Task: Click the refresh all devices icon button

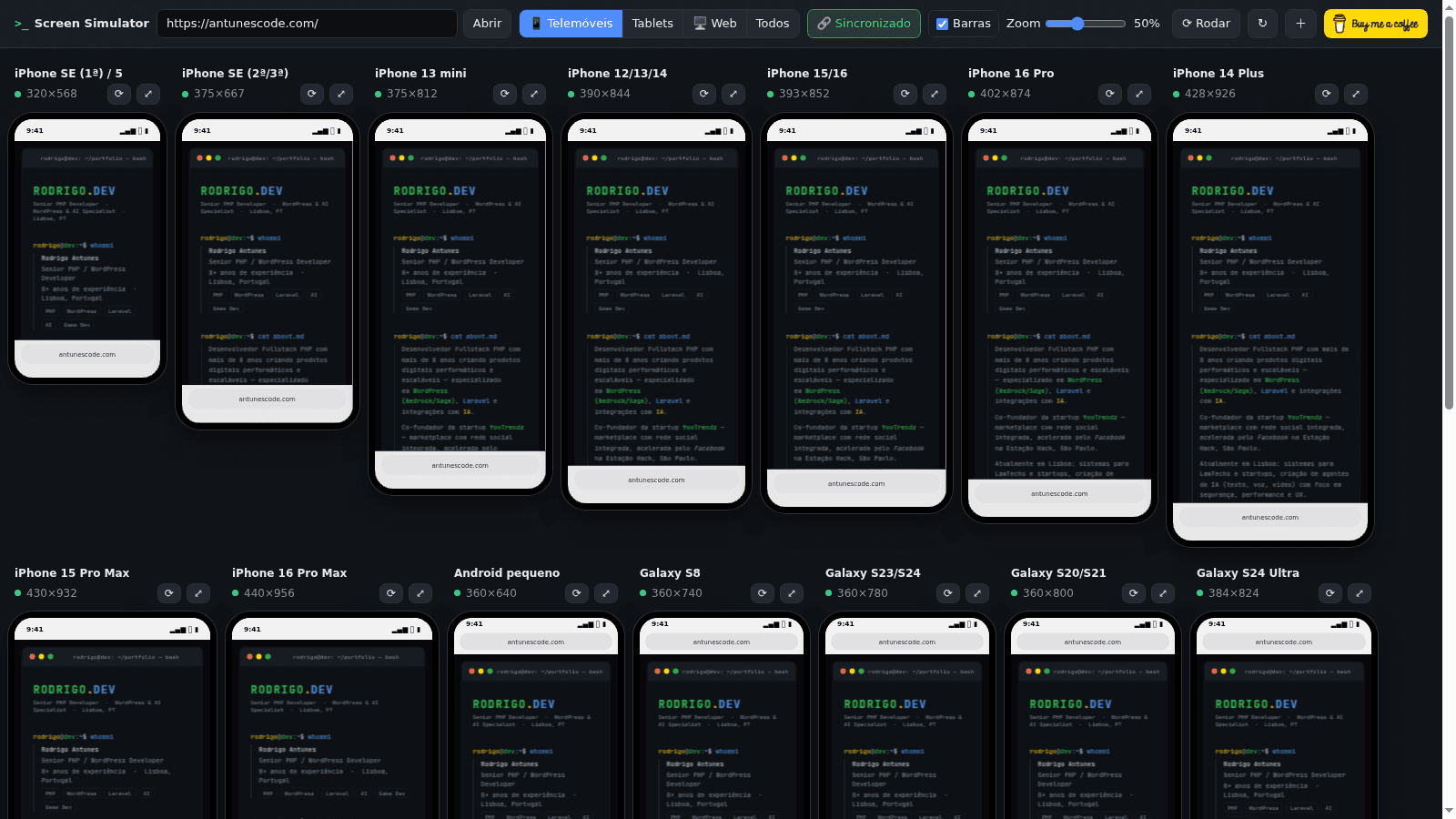Action: click(1262, 24)
